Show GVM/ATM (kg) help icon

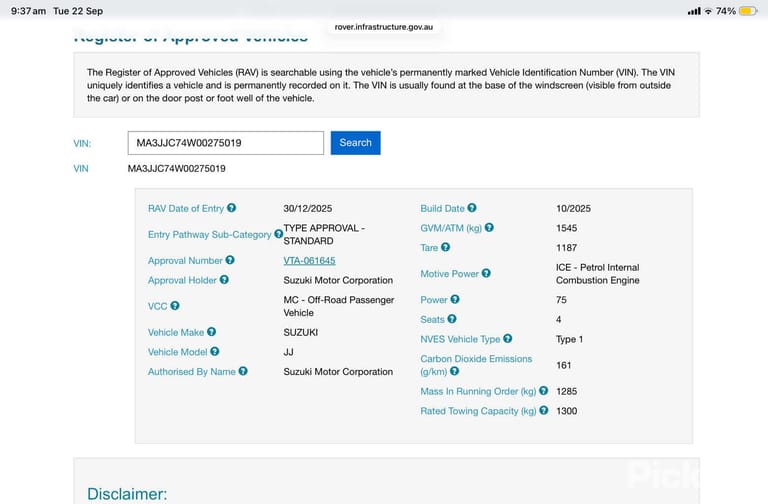489,227
